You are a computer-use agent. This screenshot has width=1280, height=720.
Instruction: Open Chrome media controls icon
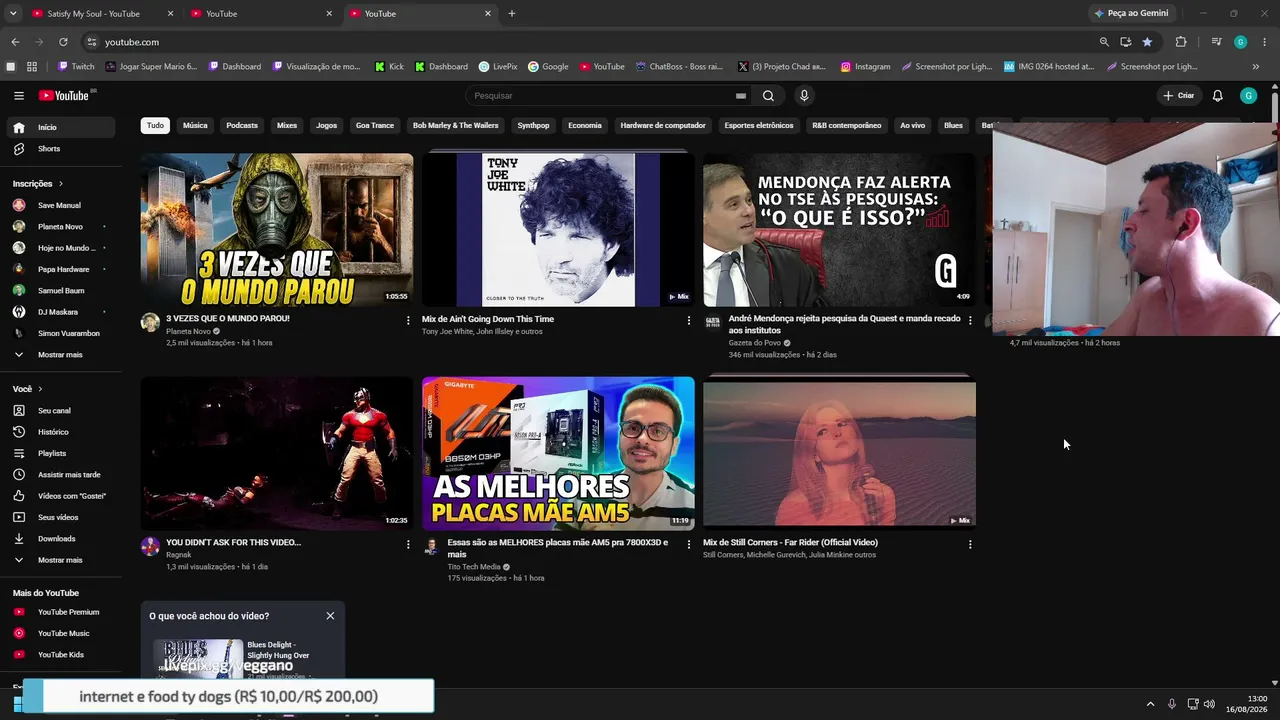pos(1216,42)
